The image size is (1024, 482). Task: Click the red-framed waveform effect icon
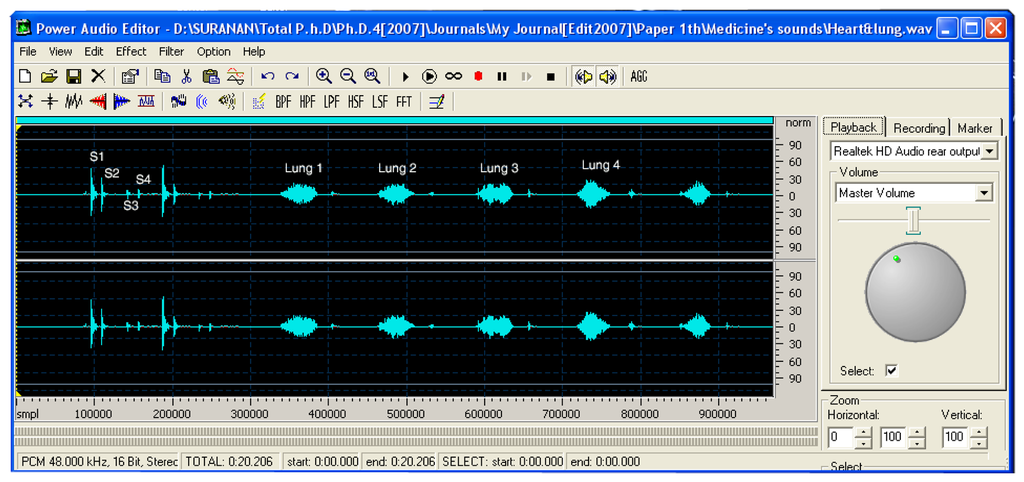coord(146,101)
